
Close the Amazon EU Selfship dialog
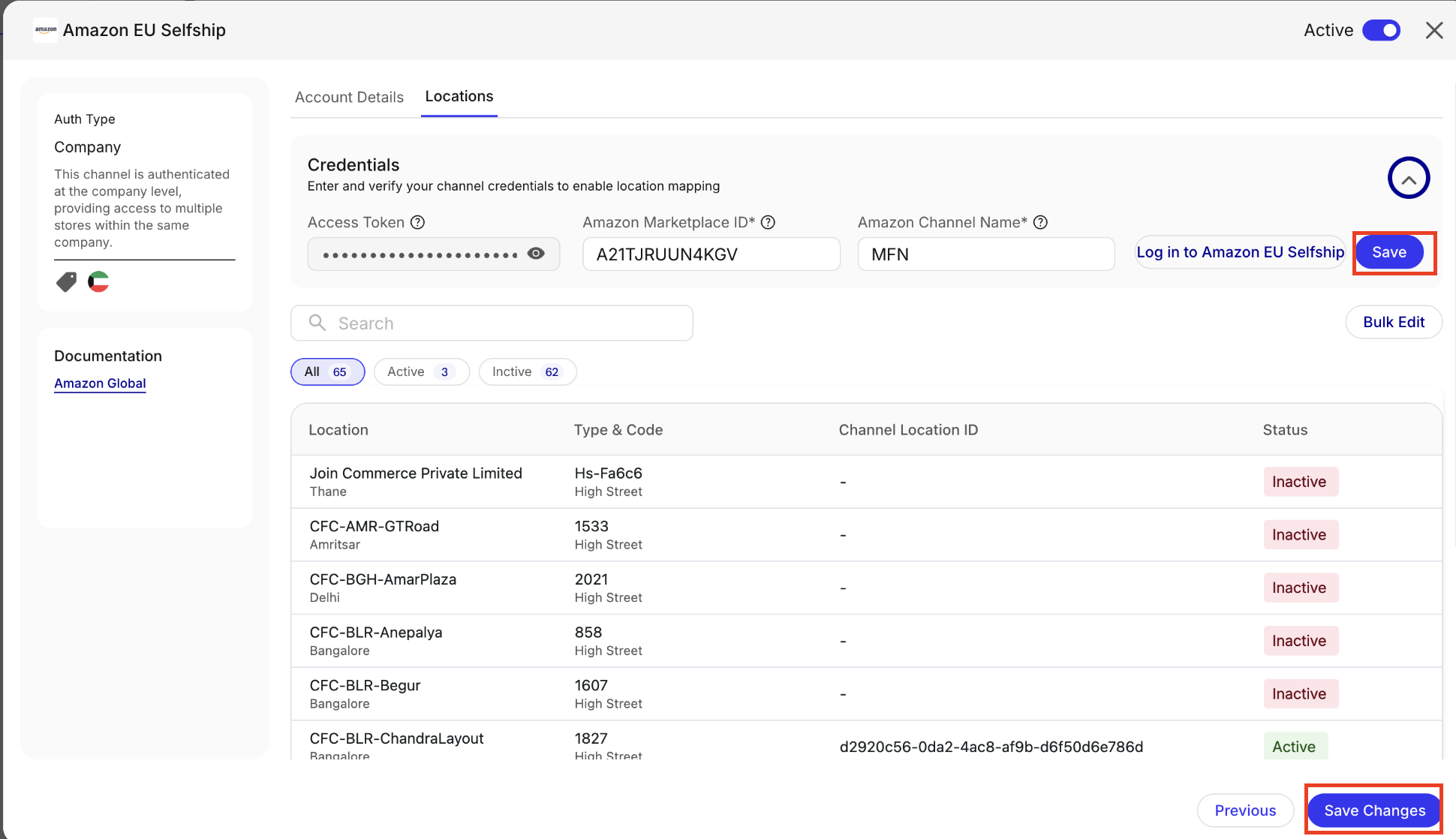[1433, 30]
